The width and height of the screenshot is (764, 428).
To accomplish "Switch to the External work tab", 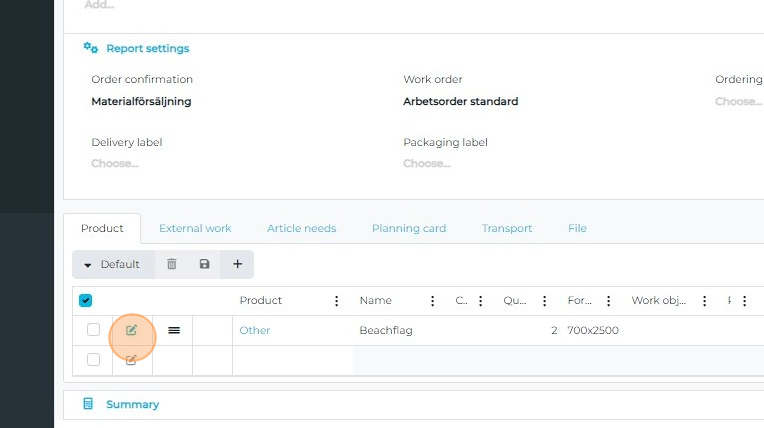I will (195, 228).
